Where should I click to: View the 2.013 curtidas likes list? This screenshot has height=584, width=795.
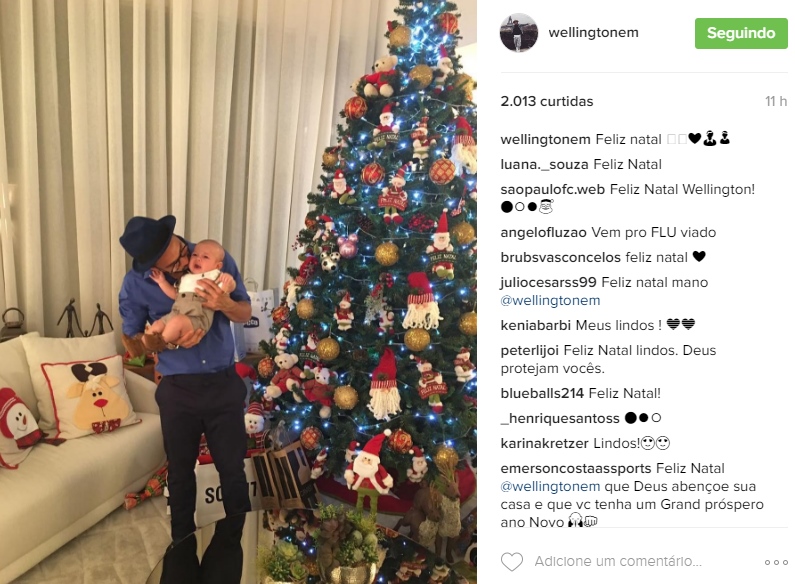point(547,101)
